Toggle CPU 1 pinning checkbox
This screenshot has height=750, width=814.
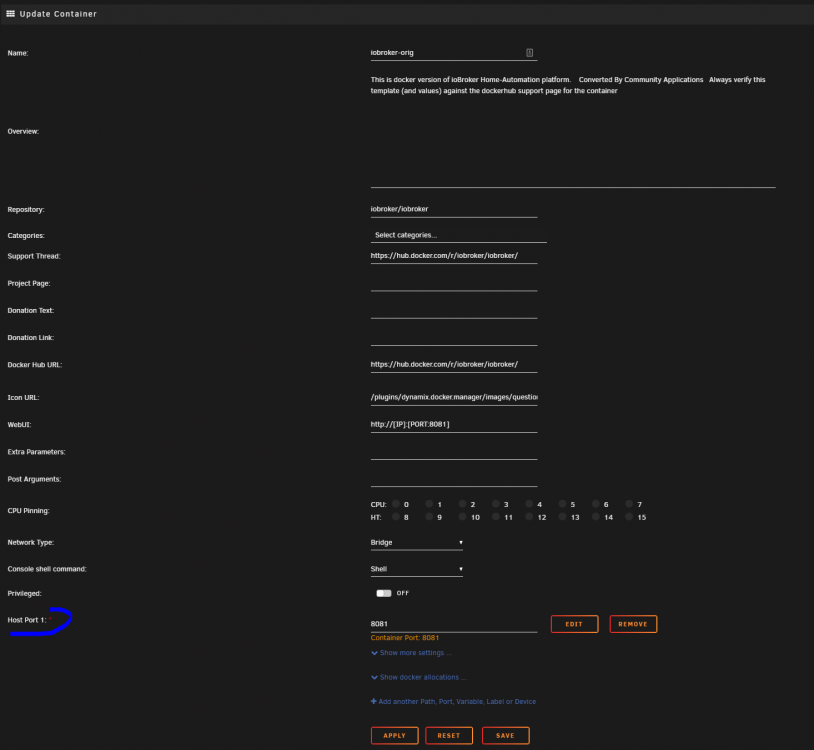pos(429,504)
